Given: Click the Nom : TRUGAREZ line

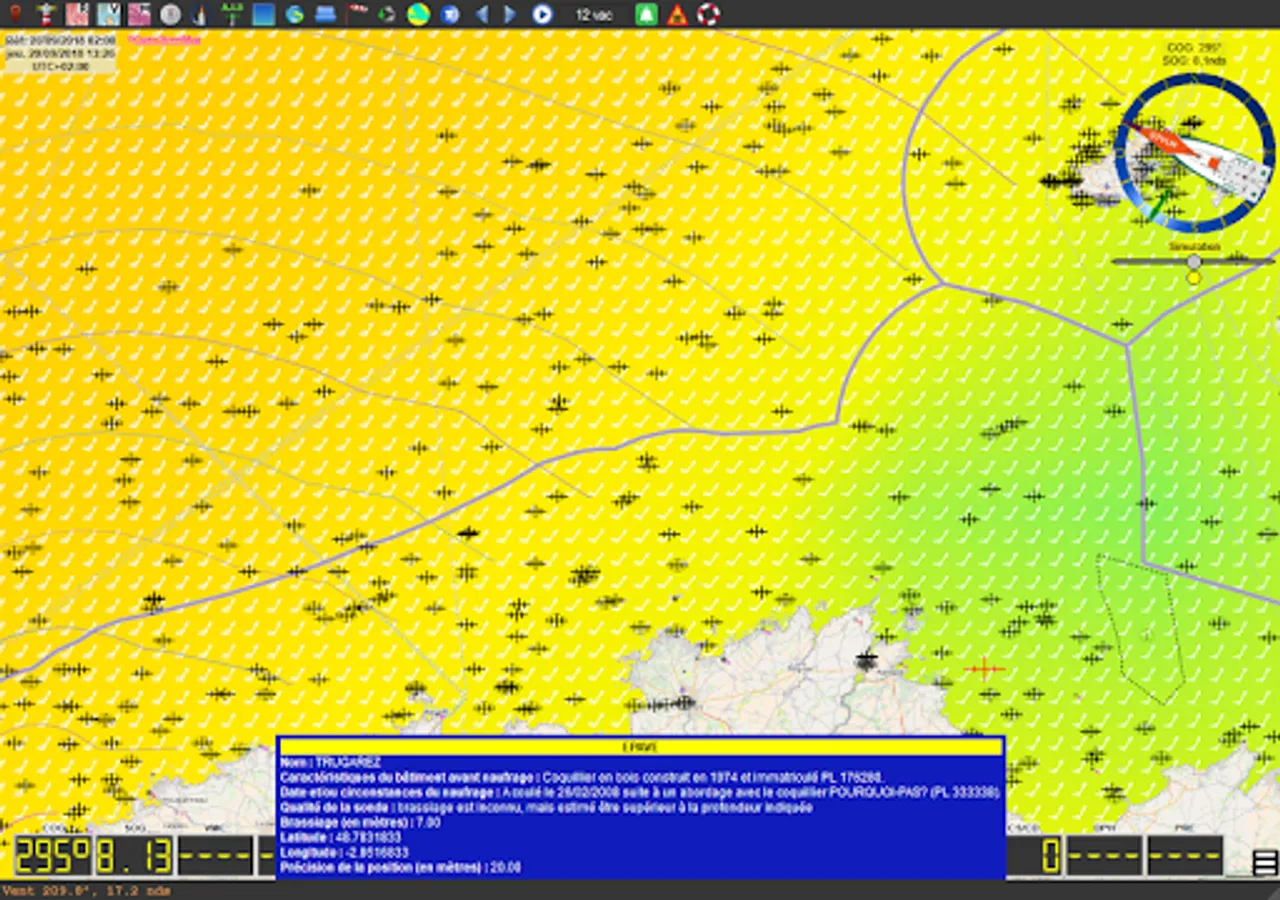Looking at the screenshot, I should 329,762.
